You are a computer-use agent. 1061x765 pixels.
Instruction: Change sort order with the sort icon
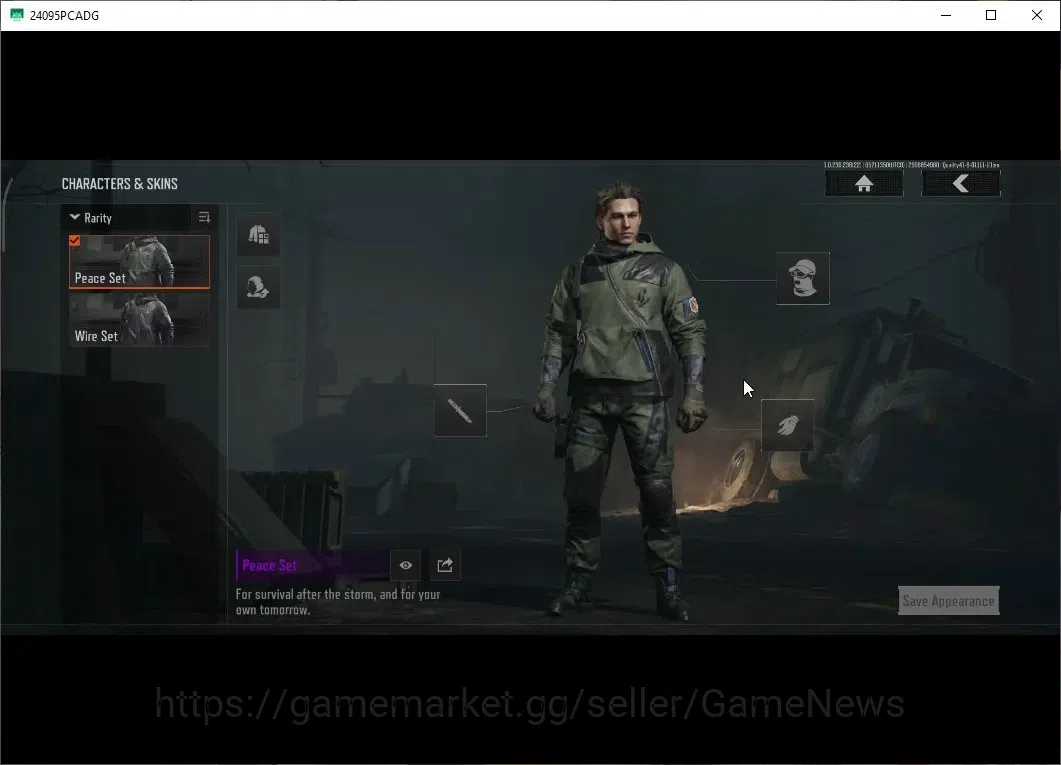[x=204, y=218]
